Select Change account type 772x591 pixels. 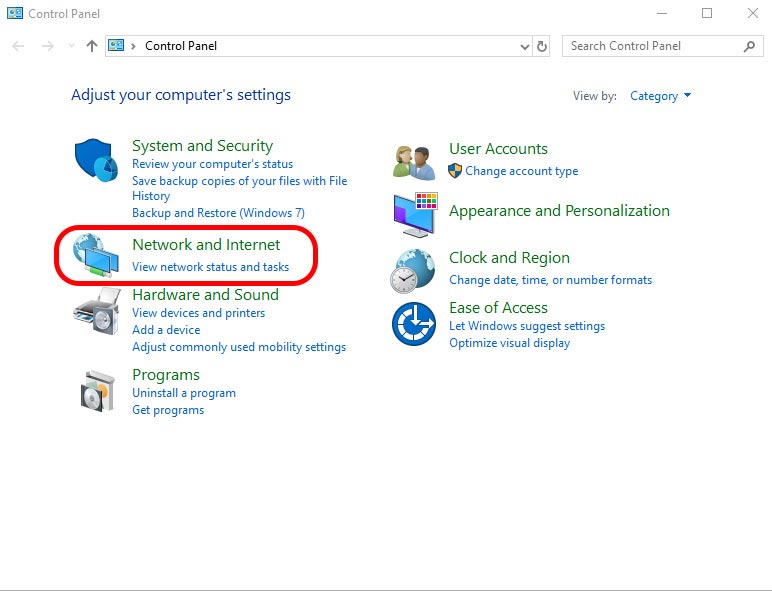coord(522,171)
